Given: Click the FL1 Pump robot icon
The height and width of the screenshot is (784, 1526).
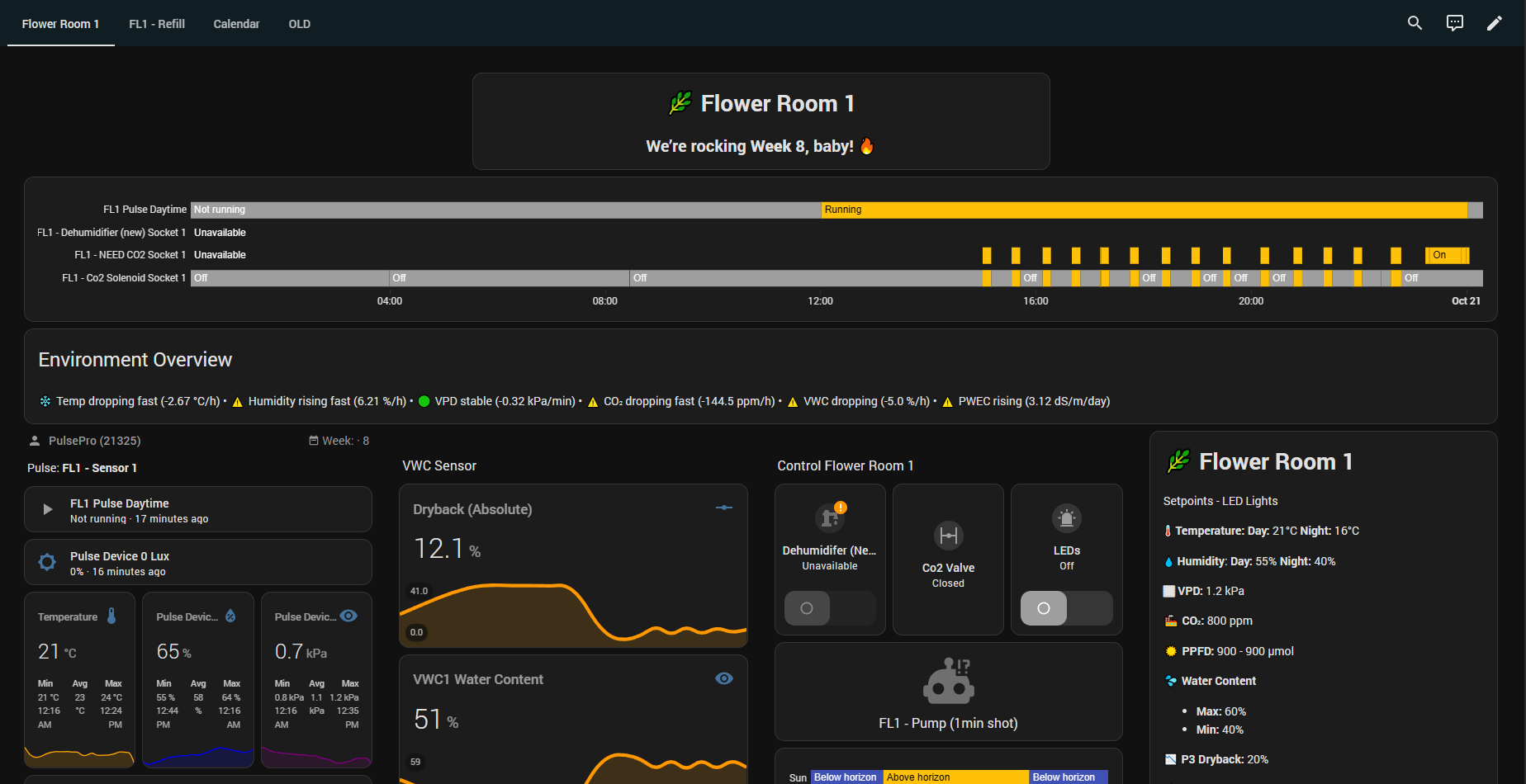Looking at the screenshot, I should 948,682.
